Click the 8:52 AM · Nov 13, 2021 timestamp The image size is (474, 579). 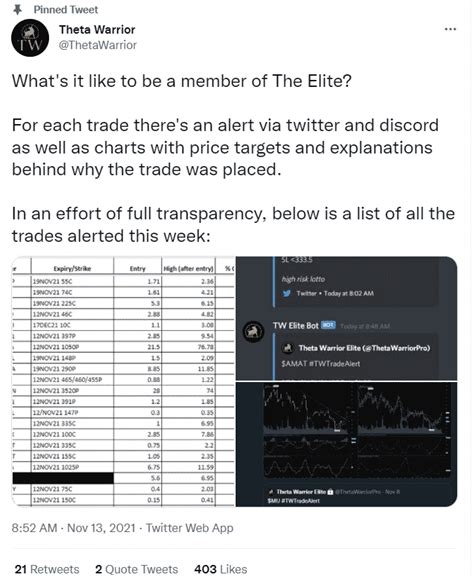click(x=73, y=528)
